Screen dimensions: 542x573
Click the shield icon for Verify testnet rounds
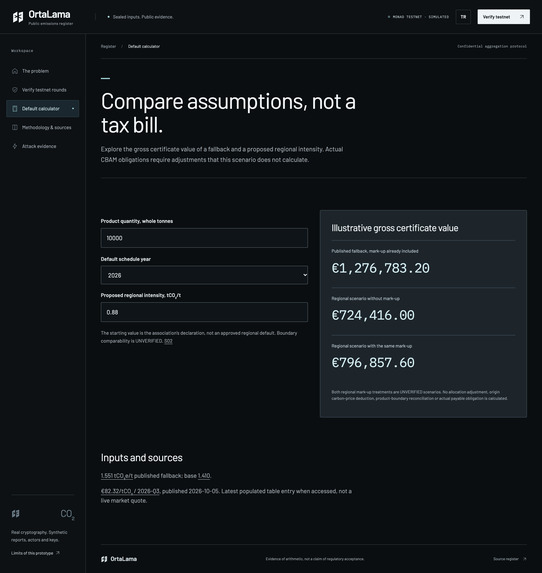tap(15, 90)
